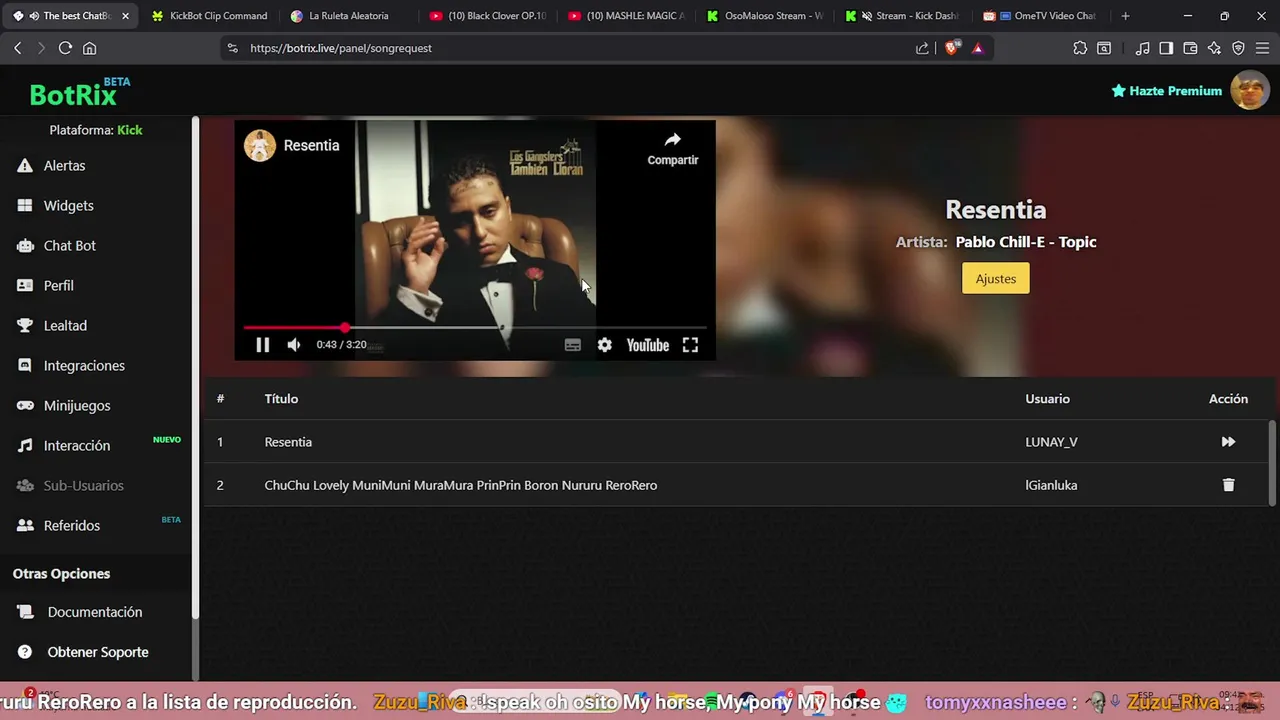Viewport: 1280px width, 720px height.
Task: Click the Ajustes button
Action: tap(995, 279)
